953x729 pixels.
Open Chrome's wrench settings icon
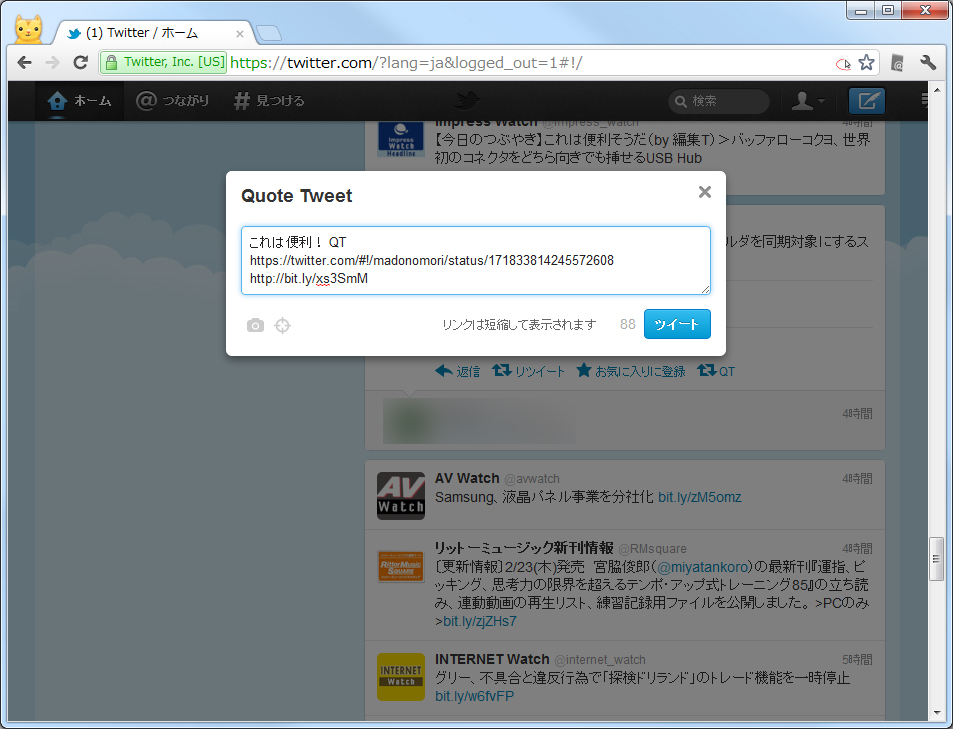click(927, 62)
